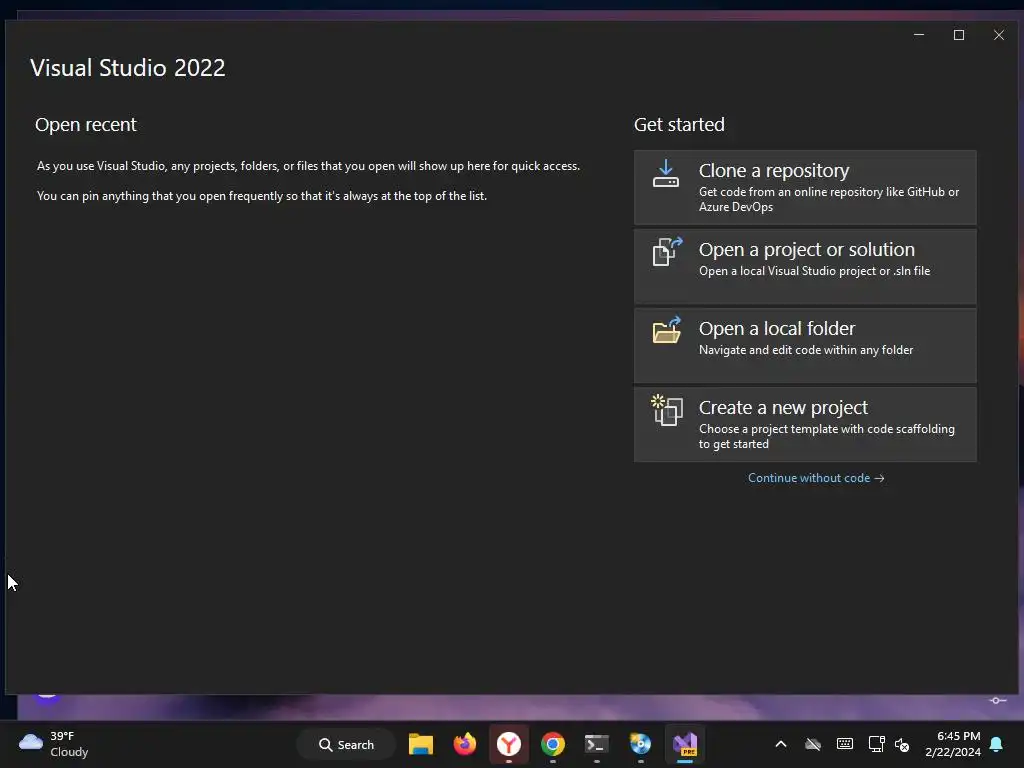Open the disc media app taskbar icon
The width and height of the screenshot is (1024, 768).
pyautogui.click(x=640, y=744)
